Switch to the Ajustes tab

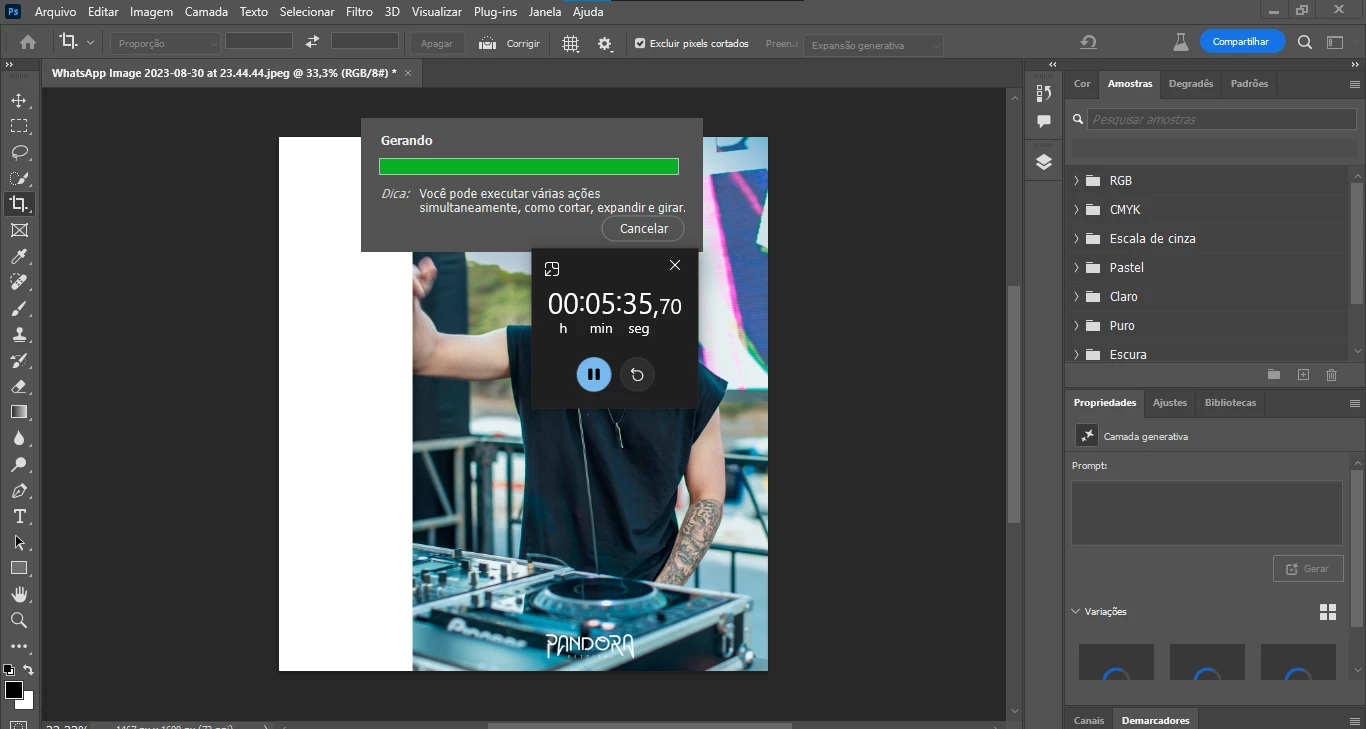[1170, 402]
